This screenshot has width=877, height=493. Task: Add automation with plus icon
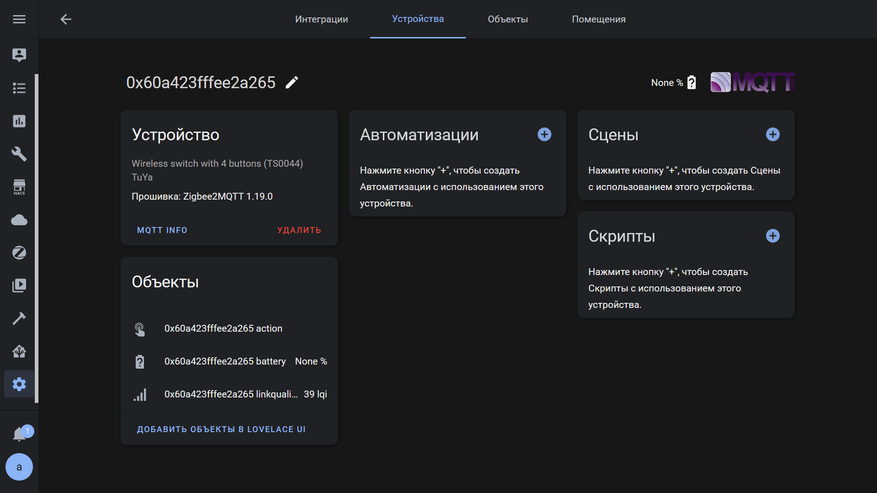(x=544, y=135)
